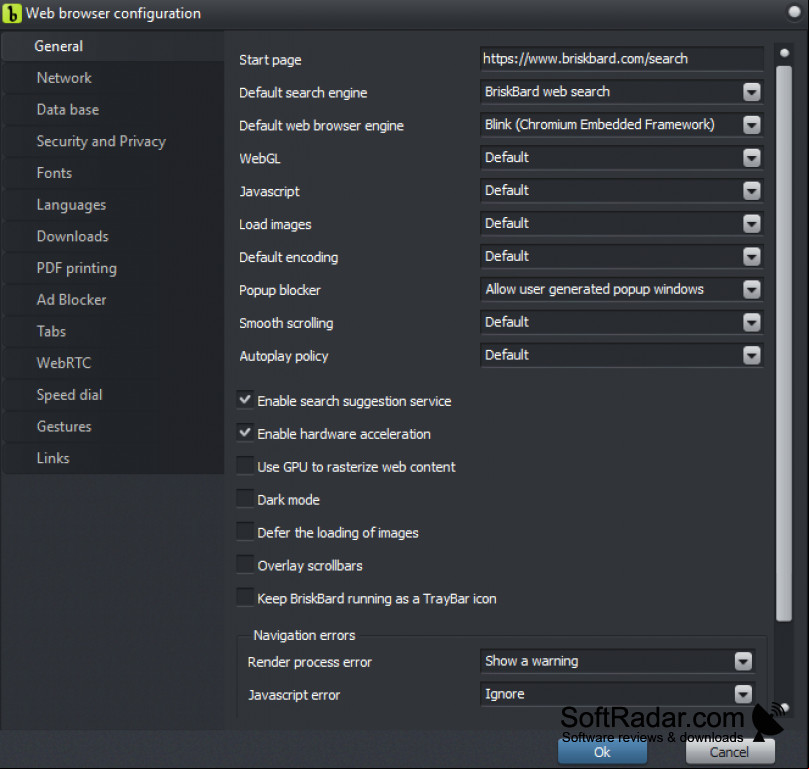Expand Render process error dropdown
Image resolution: width=809 pixels, height=769 pixels.
(618, 661)
